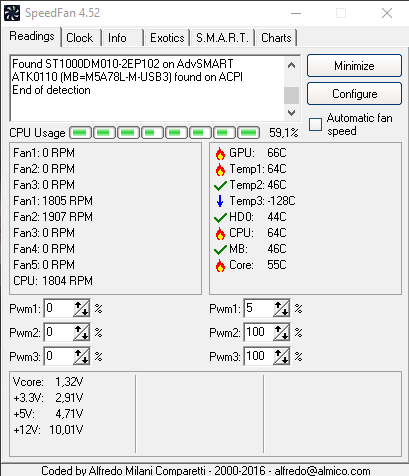
Task: Click the left Pwm2 value field showing 0
Action: click(59, 332)
